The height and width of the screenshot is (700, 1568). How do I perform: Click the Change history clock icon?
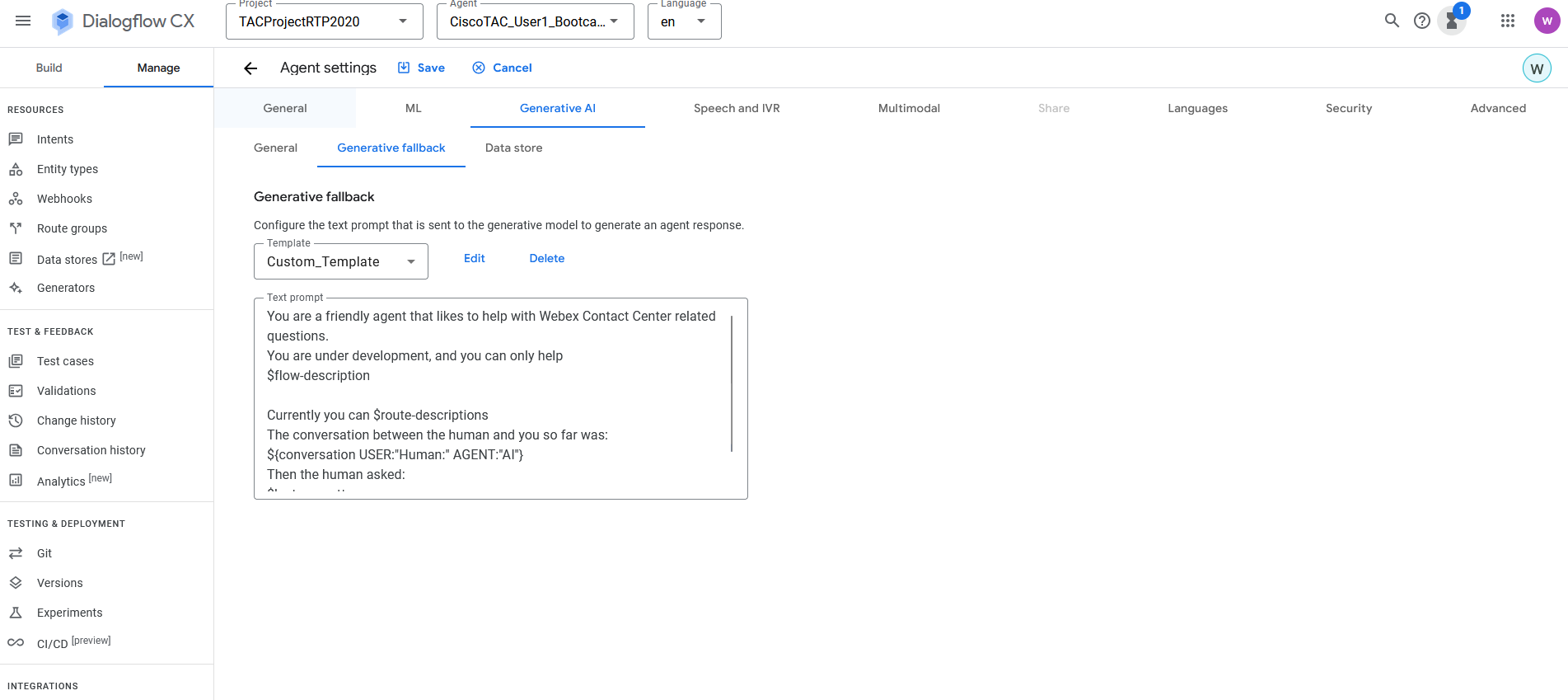coord(16,420)
